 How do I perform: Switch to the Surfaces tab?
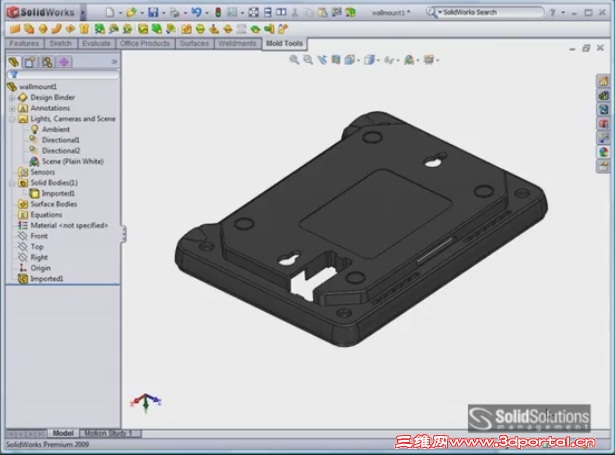[194, 44]
